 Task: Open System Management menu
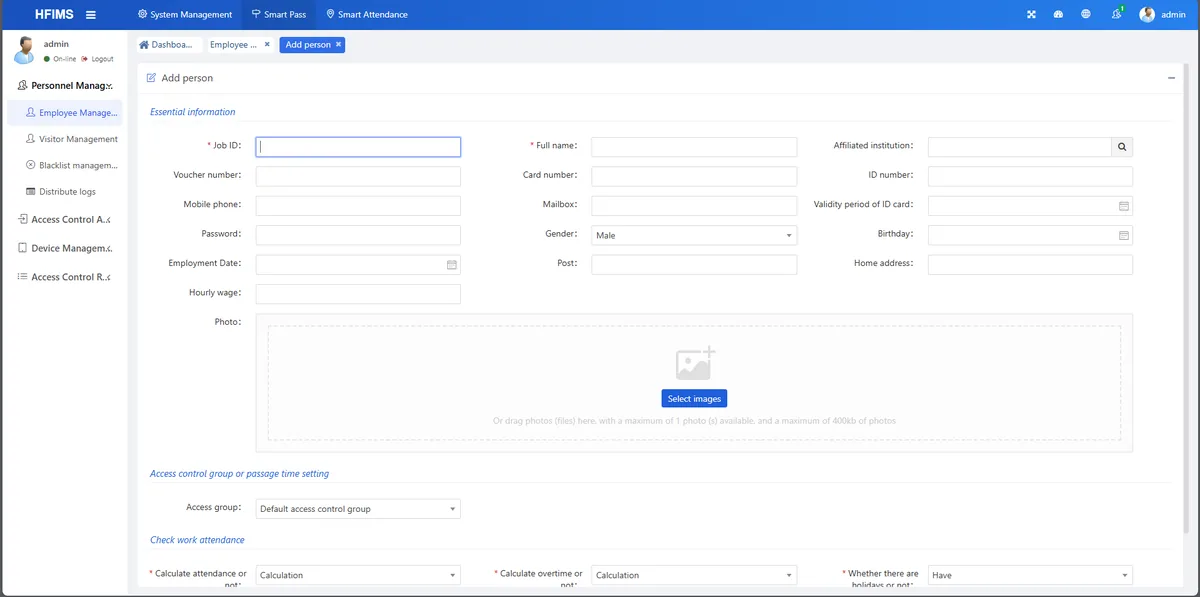[x=185, y=14]
